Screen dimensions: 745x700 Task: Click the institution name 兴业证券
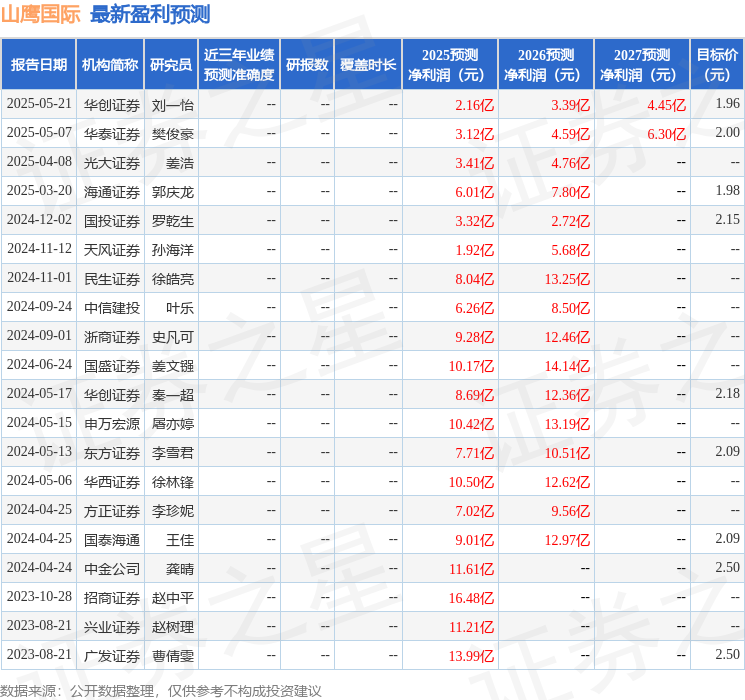(112, 627)
